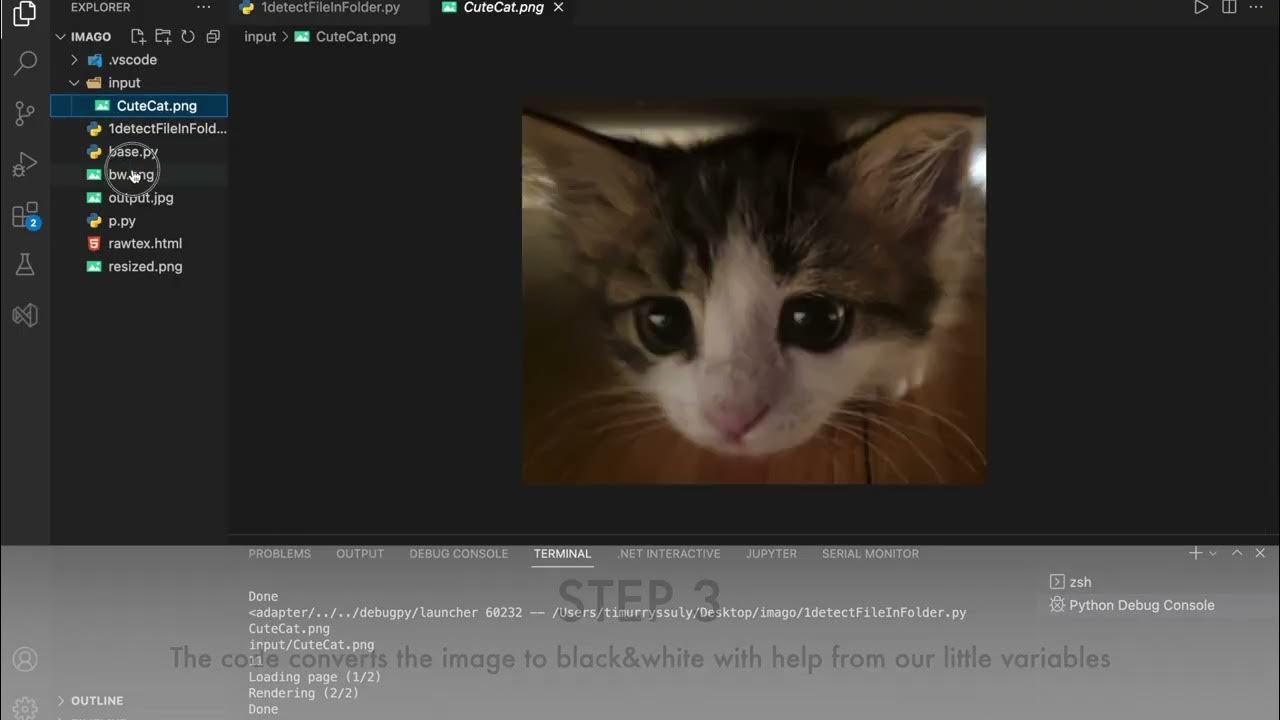
Task: Open output.jpg in Explorer
Action: [x=139, y=198]
